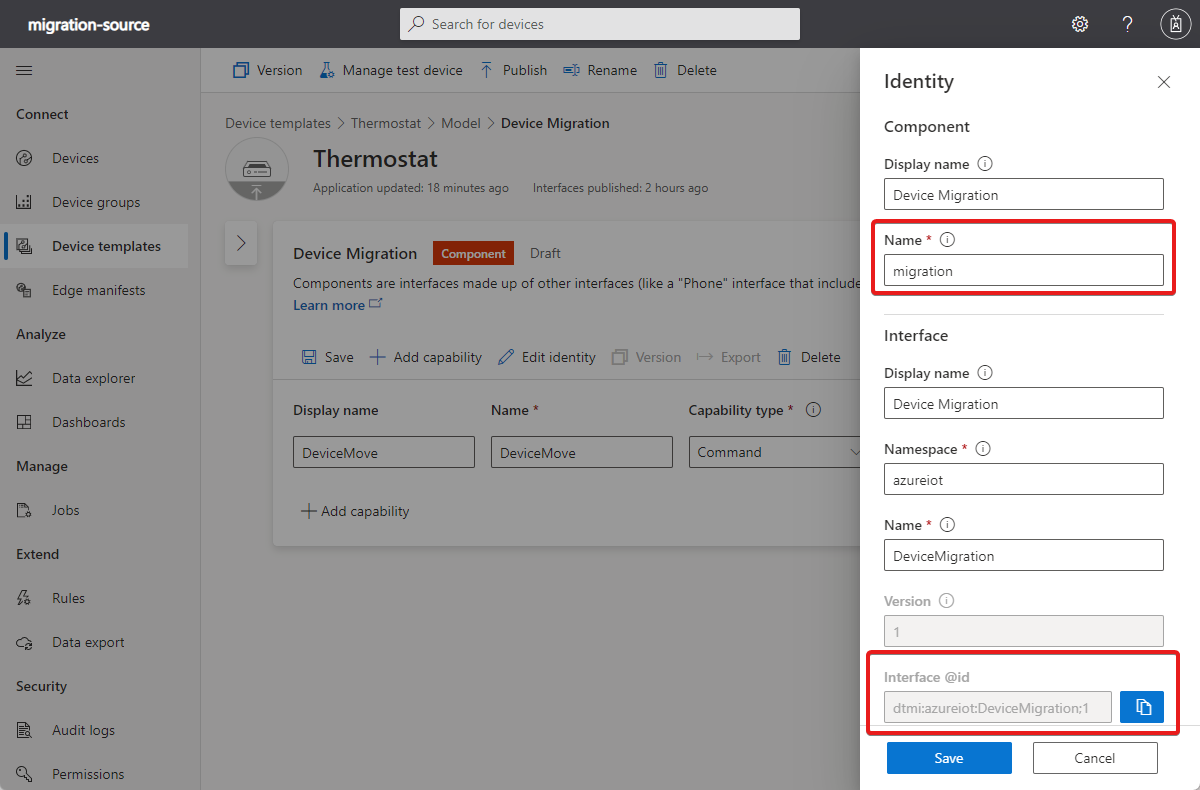Delete the device template from top toolbar
Image resolution: width=1200 pixels, height=790 pixels.
[685, 70]
